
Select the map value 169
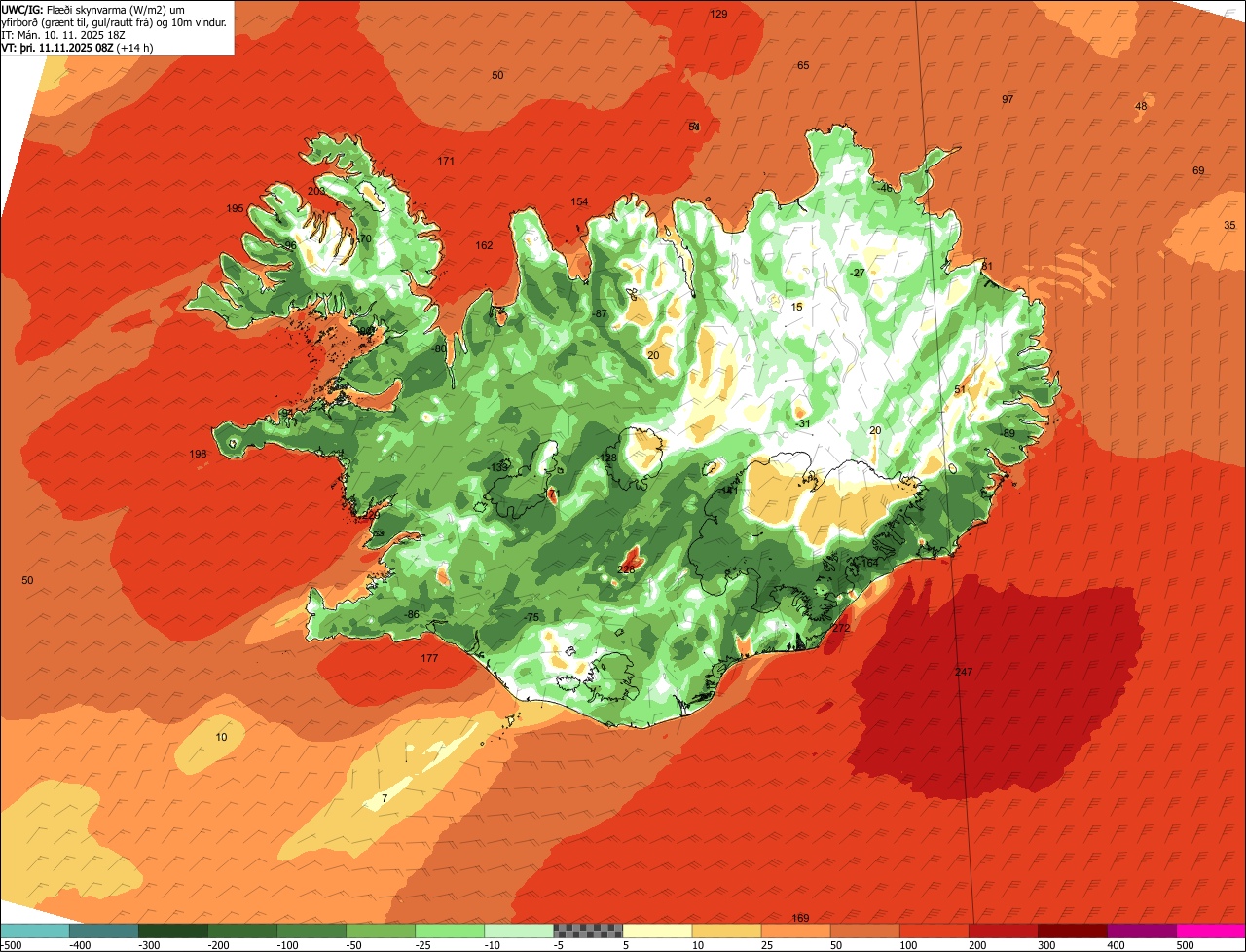800,918
